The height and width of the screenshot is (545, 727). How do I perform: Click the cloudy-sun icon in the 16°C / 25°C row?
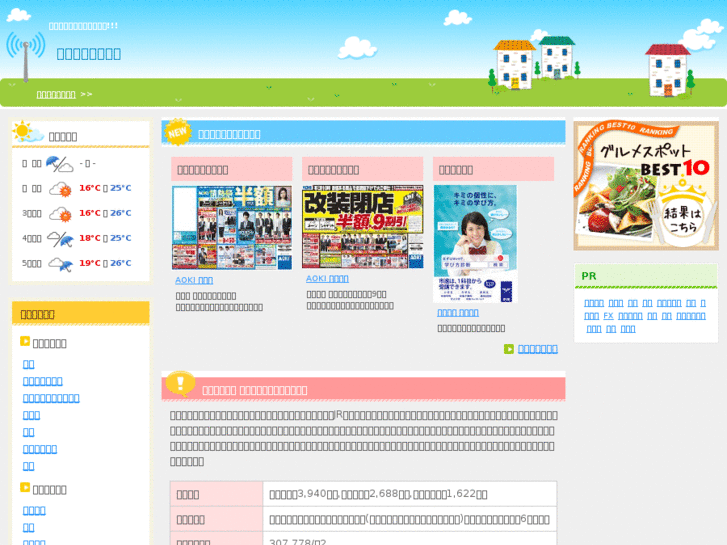pyautogui.click(x=60, y=189)
